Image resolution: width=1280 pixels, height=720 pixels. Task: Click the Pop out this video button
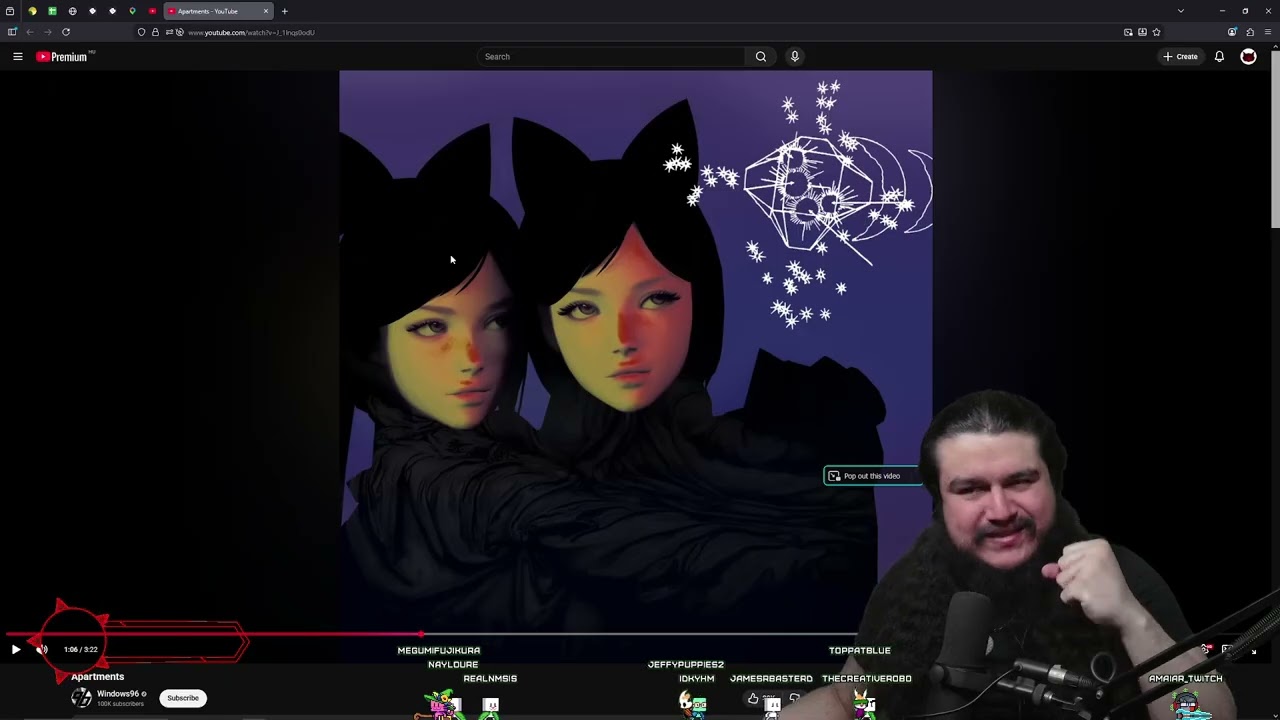[x=872, y=476]
